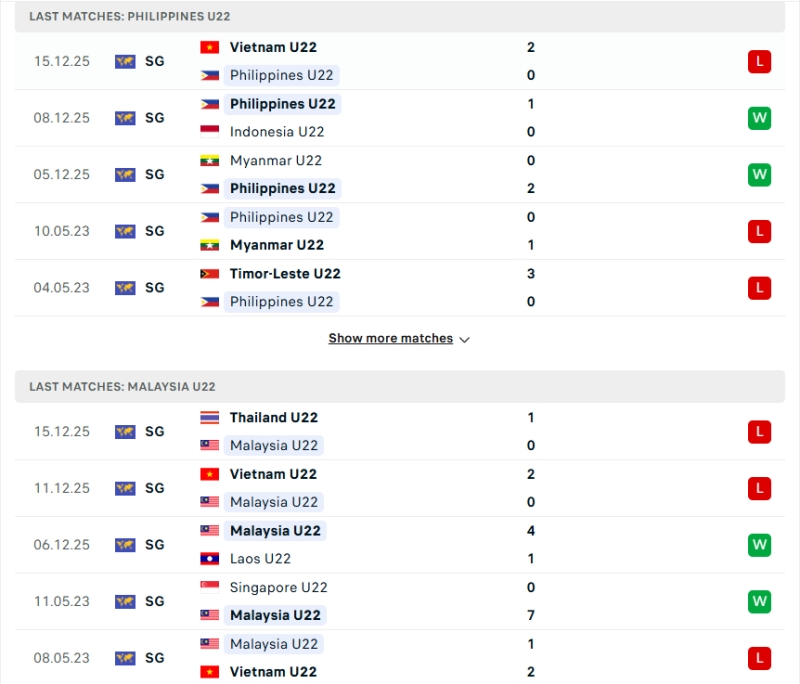800x684 pixels.
Task: Click the L badge for 08.05.23 Malaysia match
Action: click(x=759, y=658)
